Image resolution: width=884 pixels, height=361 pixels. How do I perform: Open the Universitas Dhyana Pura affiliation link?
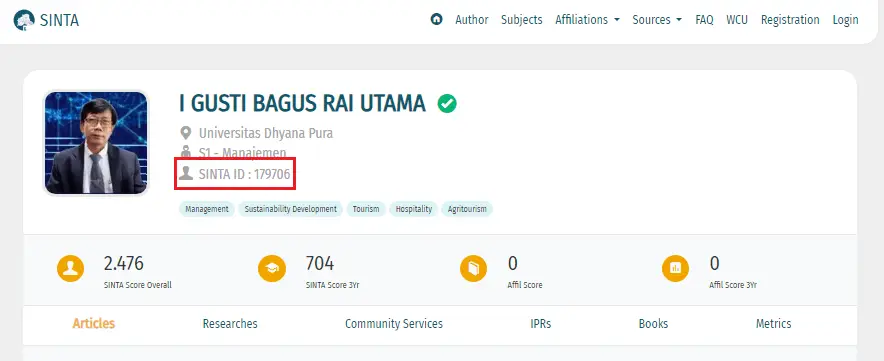tap(266, 134)
